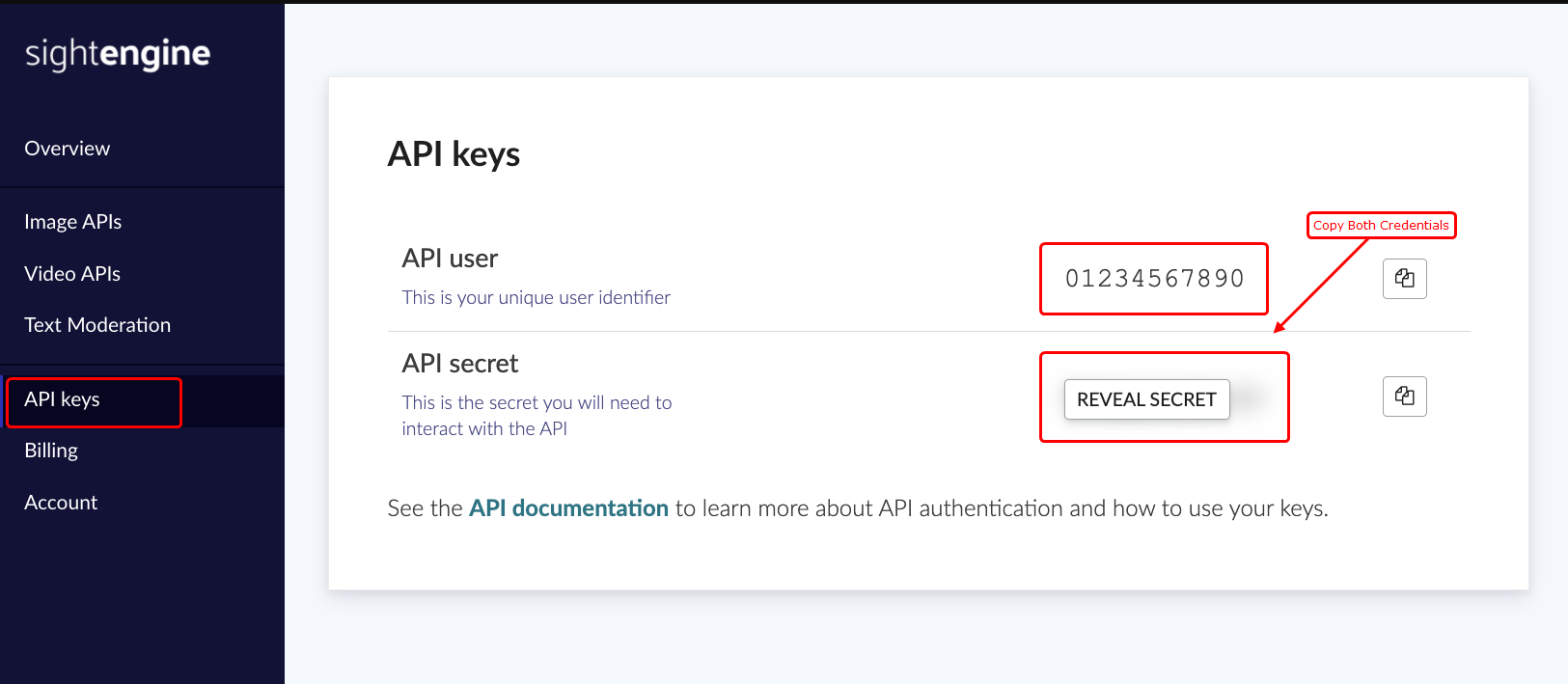Click the blurred secret beside Reveal button

(1252, 398)
